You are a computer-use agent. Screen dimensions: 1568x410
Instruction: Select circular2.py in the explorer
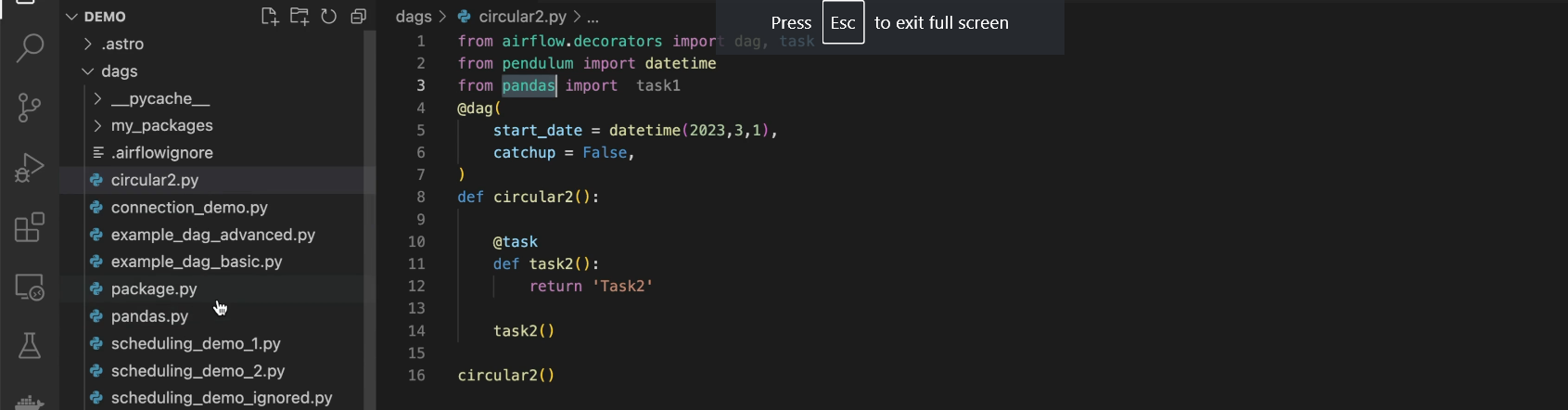pyautogui.click(x=154, y=180)
